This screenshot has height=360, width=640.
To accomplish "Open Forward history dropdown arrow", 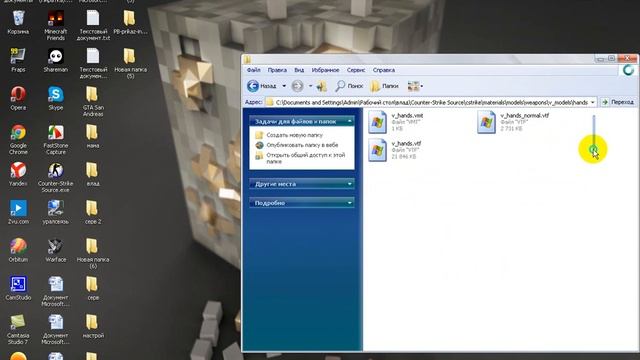I will point(310,86).
